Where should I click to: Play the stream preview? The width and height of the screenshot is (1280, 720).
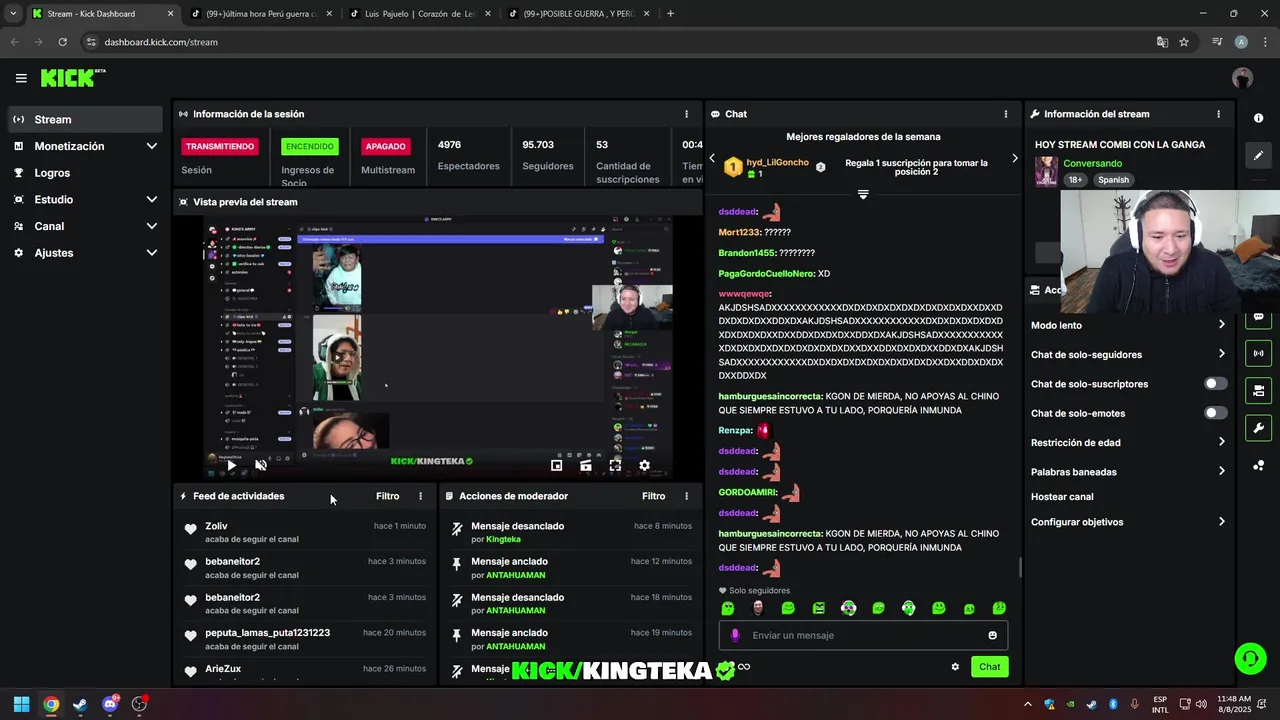pyautogui.click(x=231, y=465)
